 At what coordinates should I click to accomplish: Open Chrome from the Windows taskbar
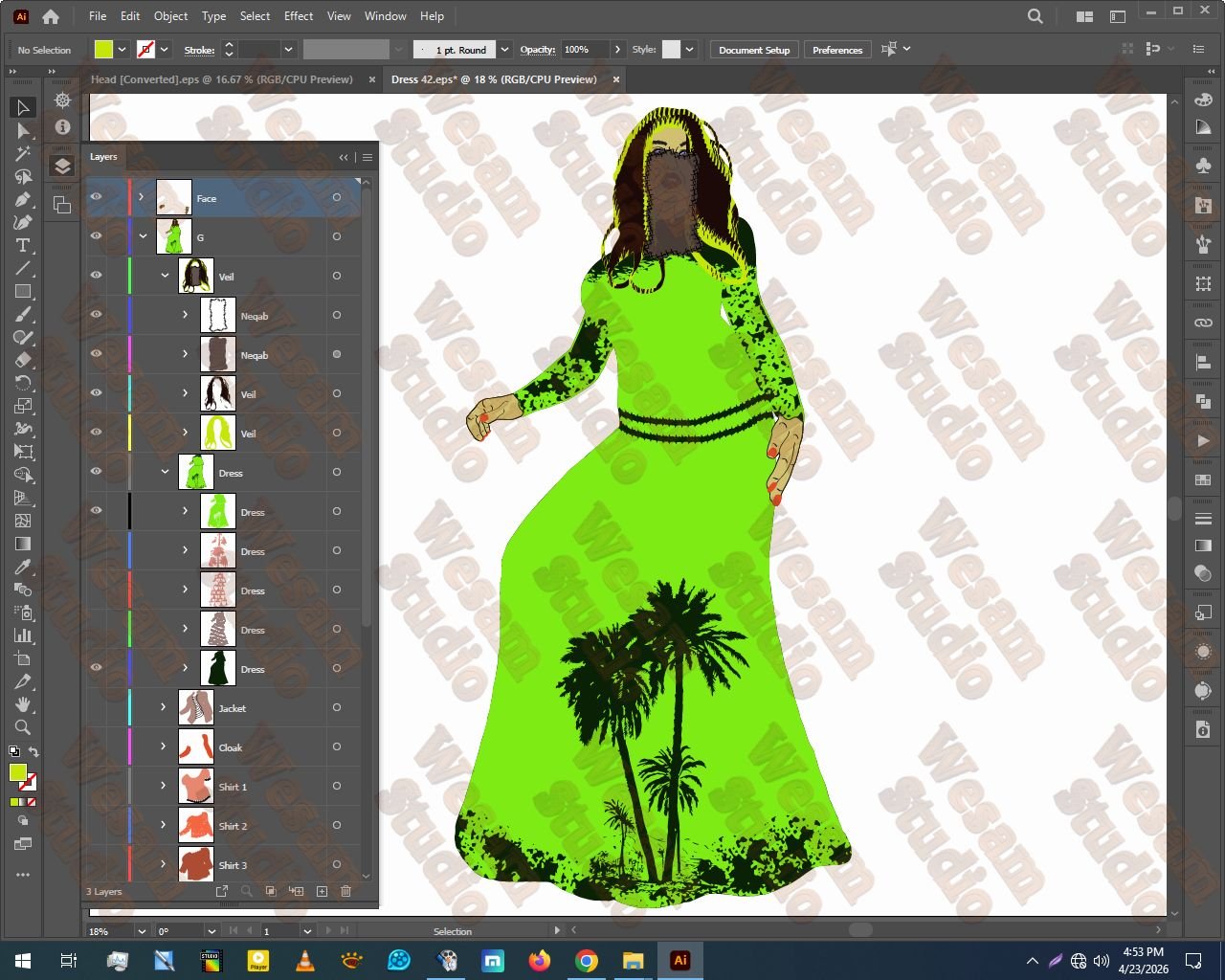coord(587,960)
